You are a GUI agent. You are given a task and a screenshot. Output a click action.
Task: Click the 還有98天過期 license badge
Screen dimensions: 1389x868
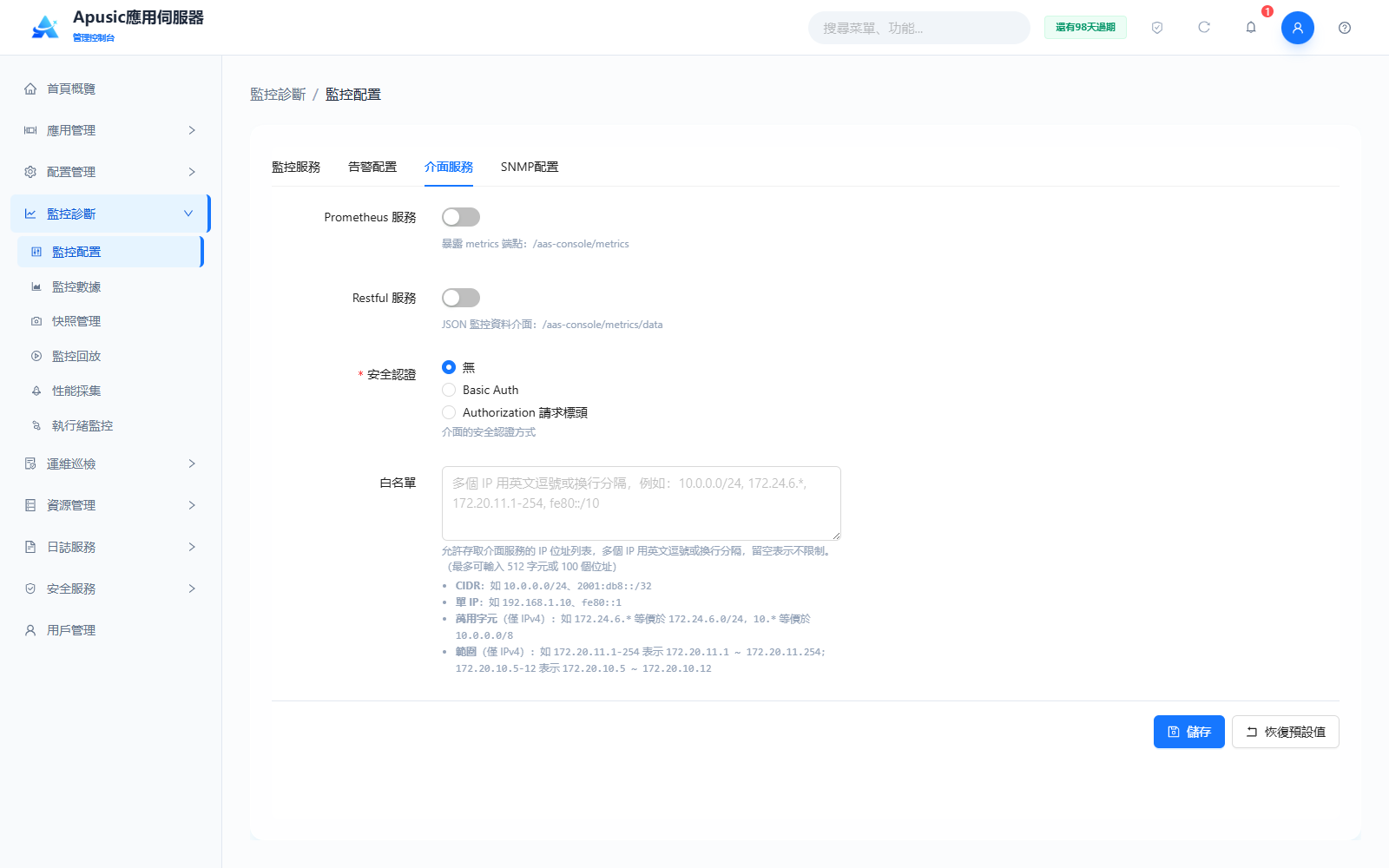(1085, 28)
